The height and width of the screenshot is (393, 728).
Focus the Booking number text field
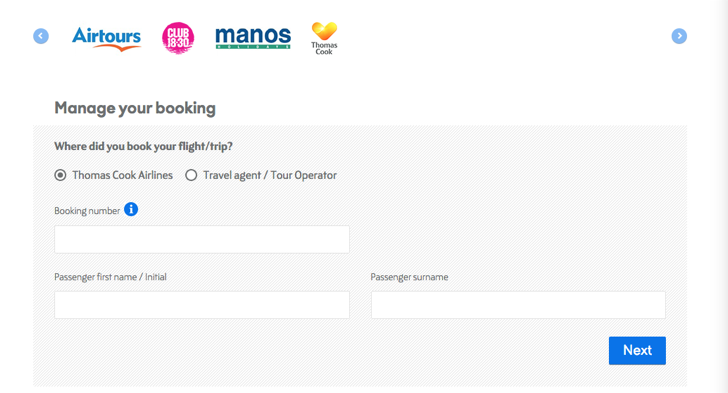click(202, 239)
